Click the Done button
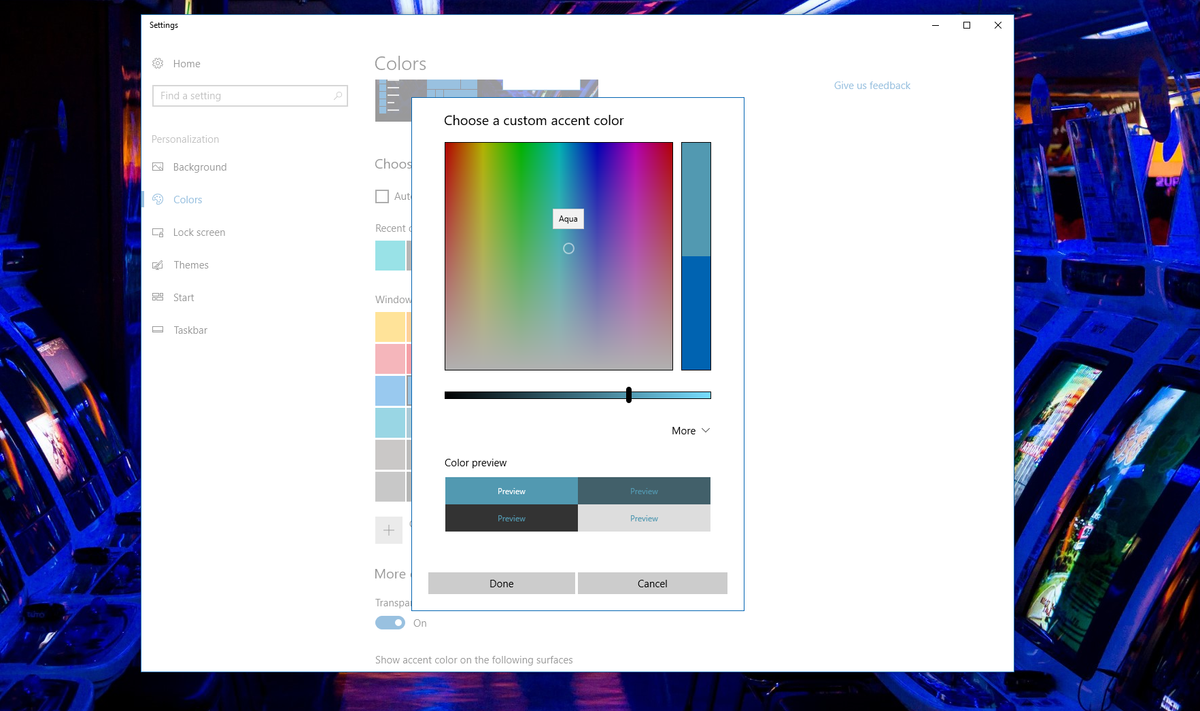The image size is (1200, 711). point(500,583)
